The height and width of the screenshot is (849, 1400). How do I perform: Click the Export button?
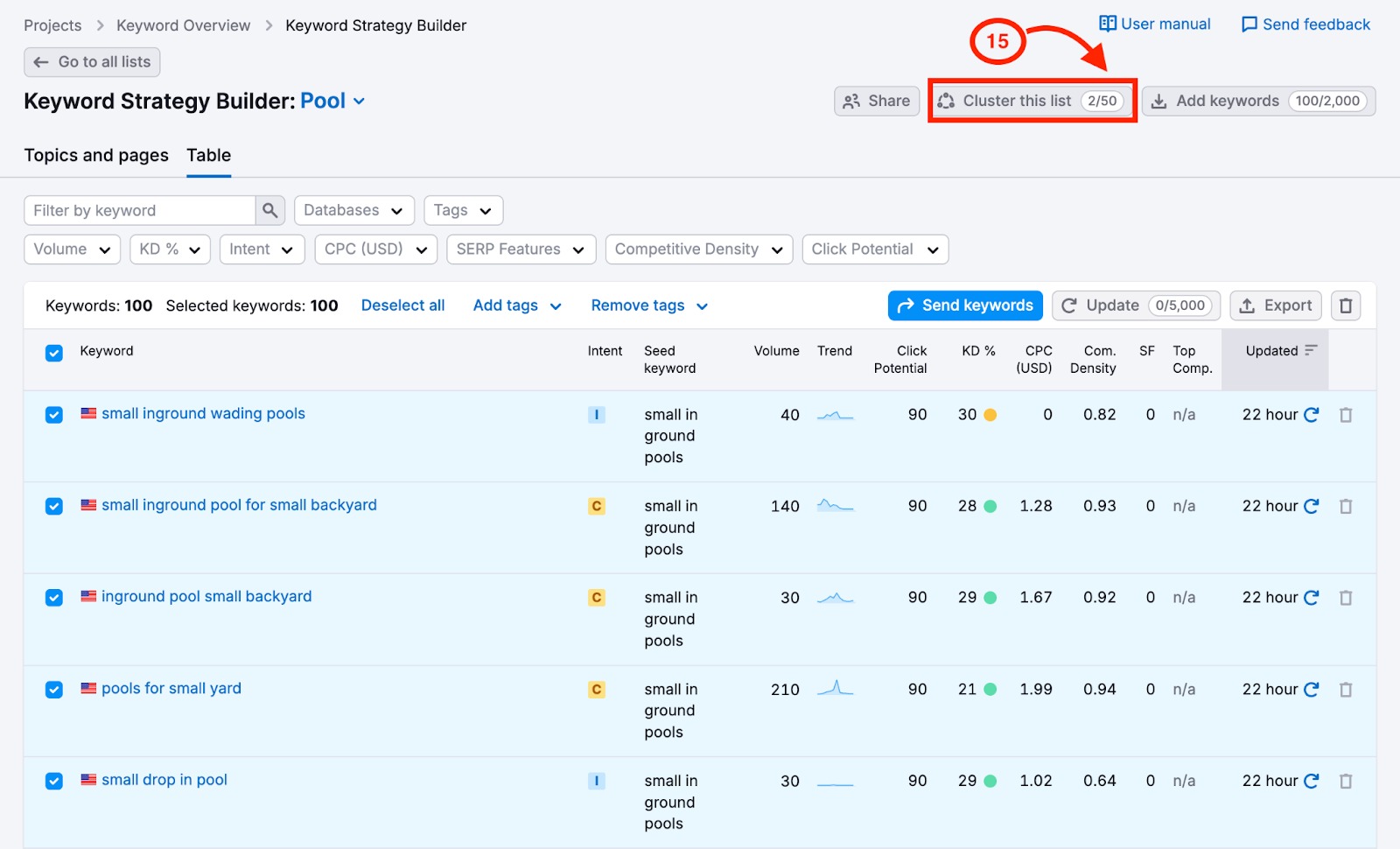pos(1276,305)
